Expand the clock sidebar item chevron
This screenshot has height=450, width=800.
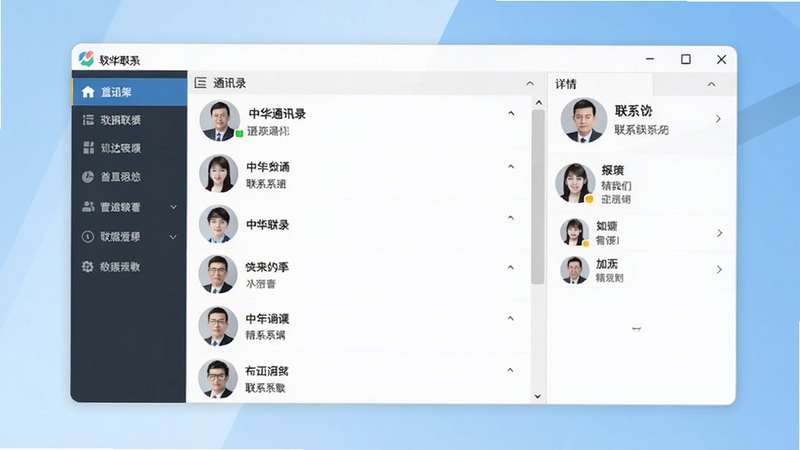click(173, 237)
